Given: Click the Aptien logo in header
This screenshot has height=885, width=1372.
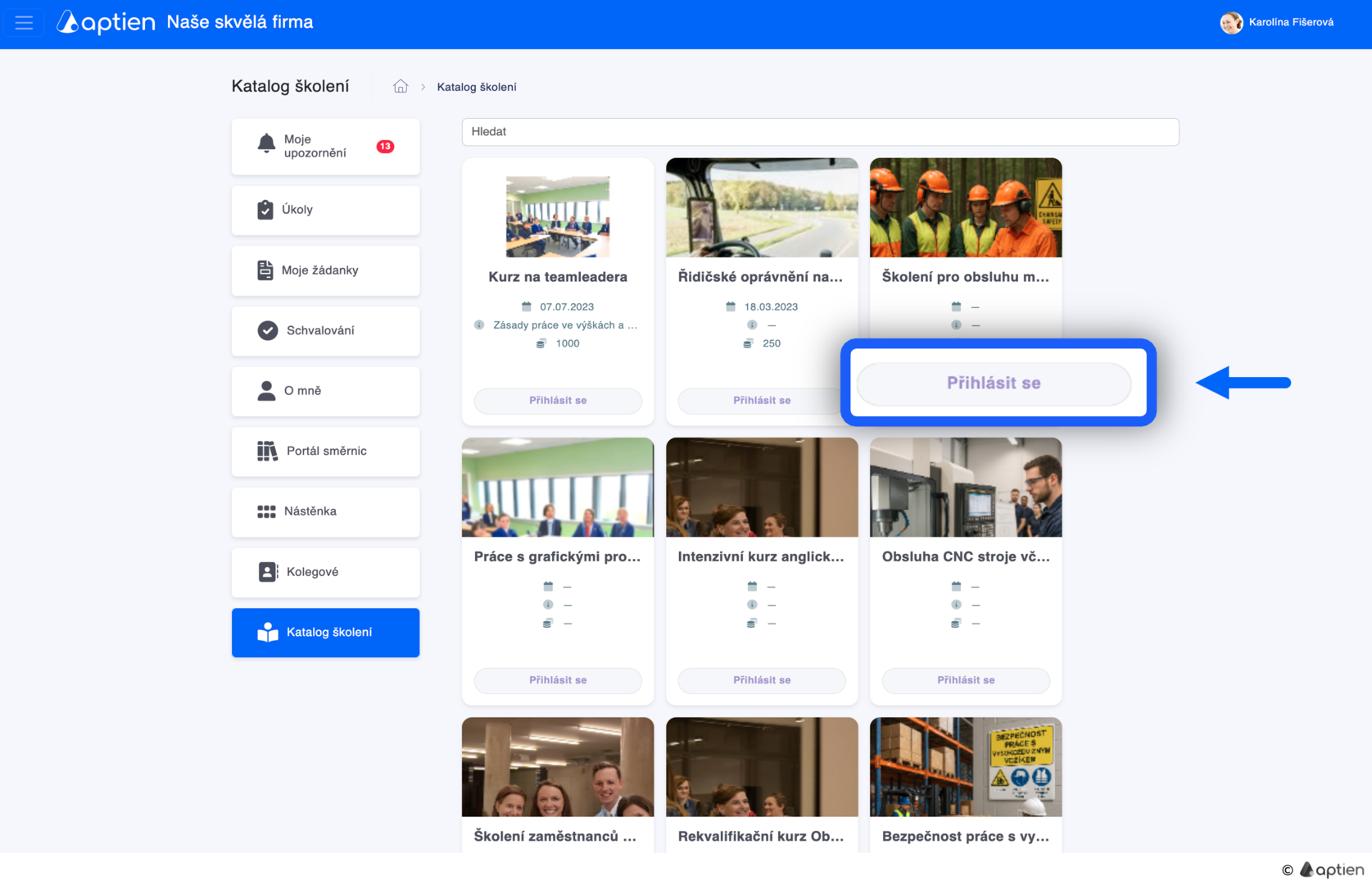Looking at the screenshot, I should coord(106,22).
